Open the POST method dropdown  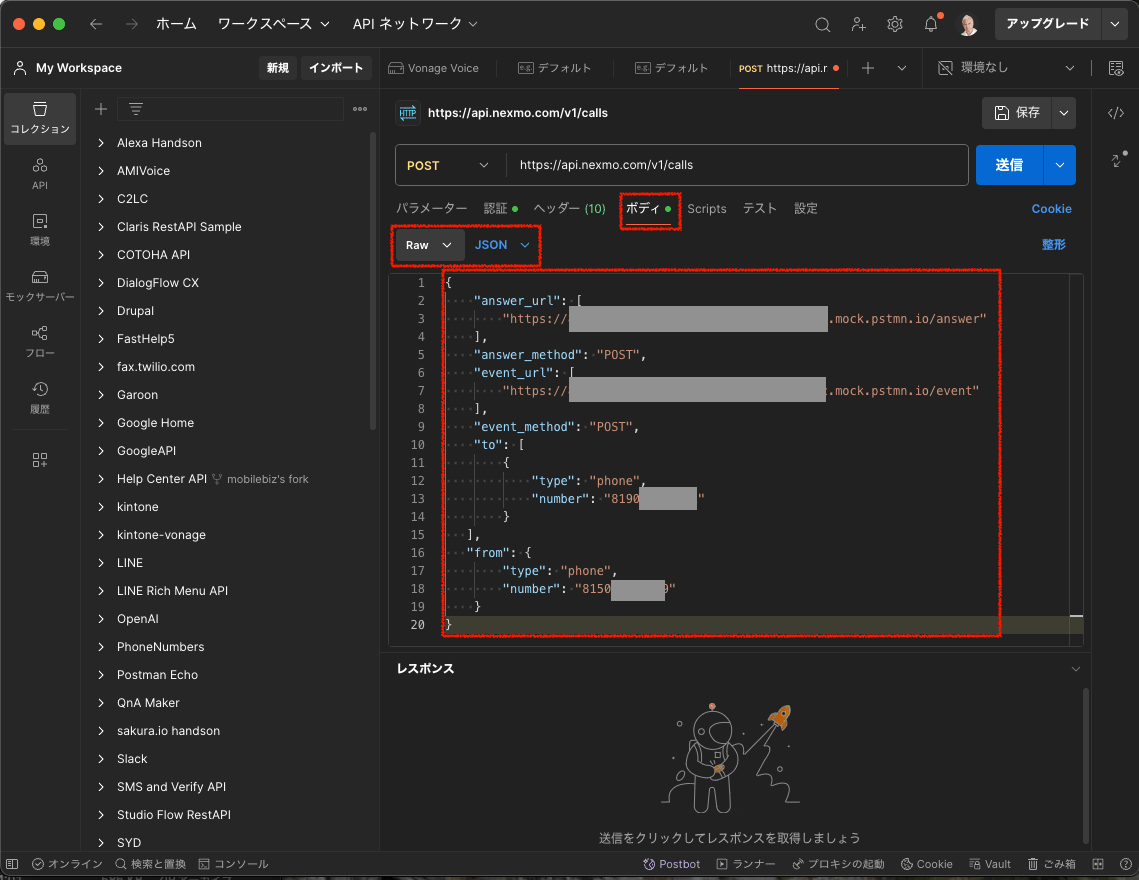(x=448, y=166)
